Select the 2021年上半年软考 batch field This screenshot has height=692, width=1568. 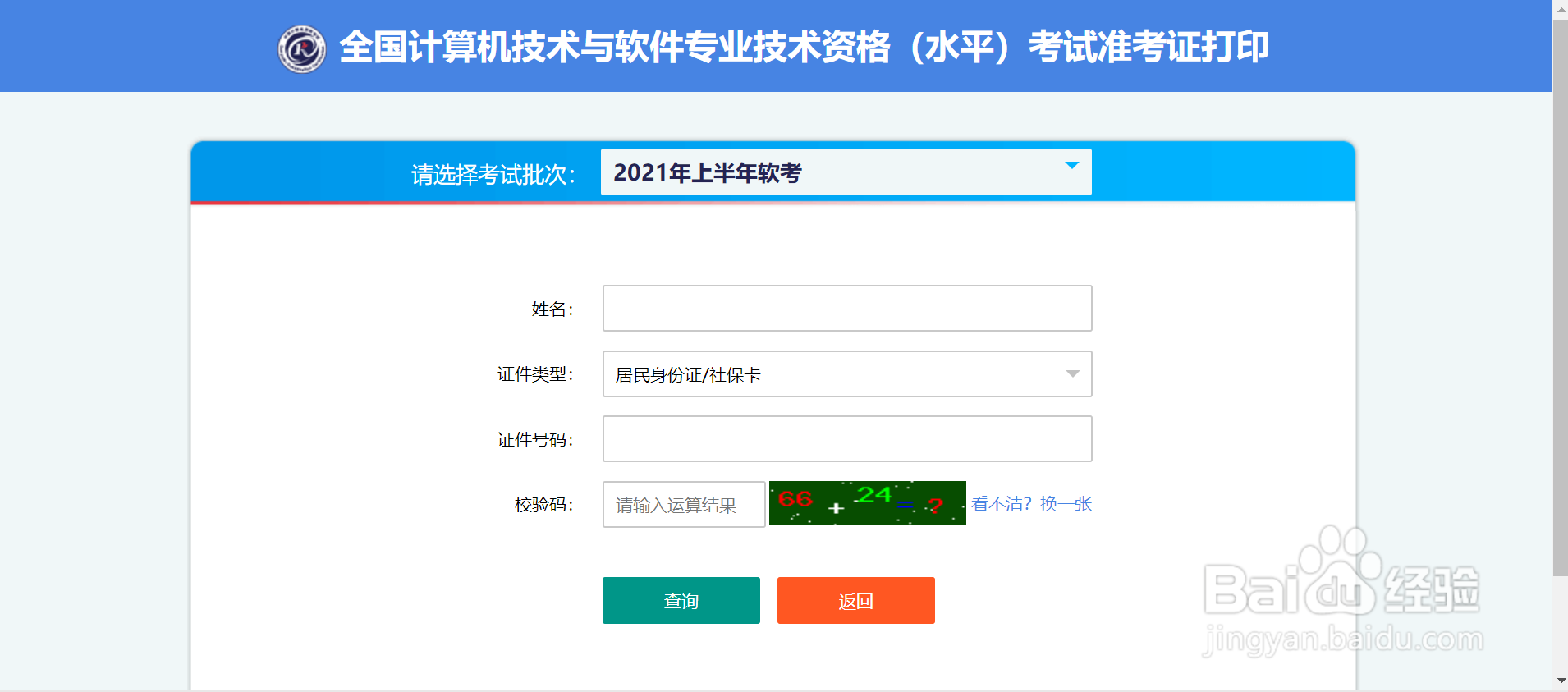tap(846, 172)
